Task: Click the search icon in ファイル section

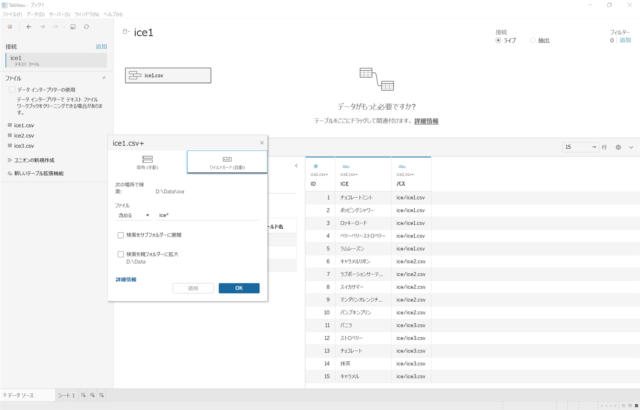Action: [x=103, y=77]
